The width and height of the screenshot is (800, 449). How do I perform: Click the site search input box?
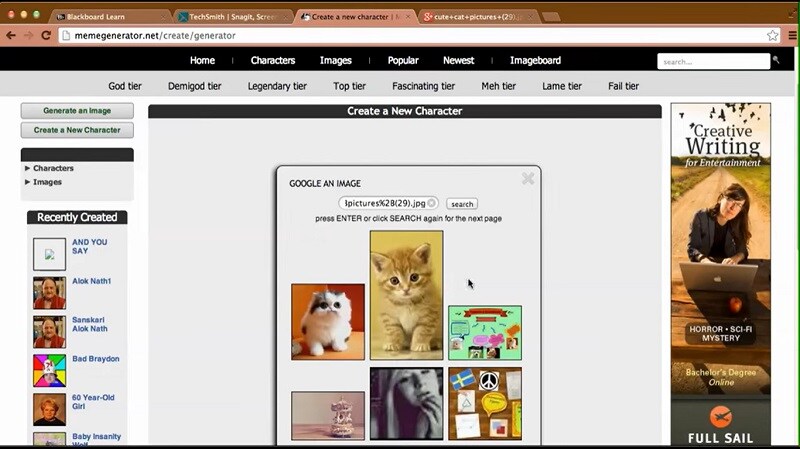[x=713, y=61]
